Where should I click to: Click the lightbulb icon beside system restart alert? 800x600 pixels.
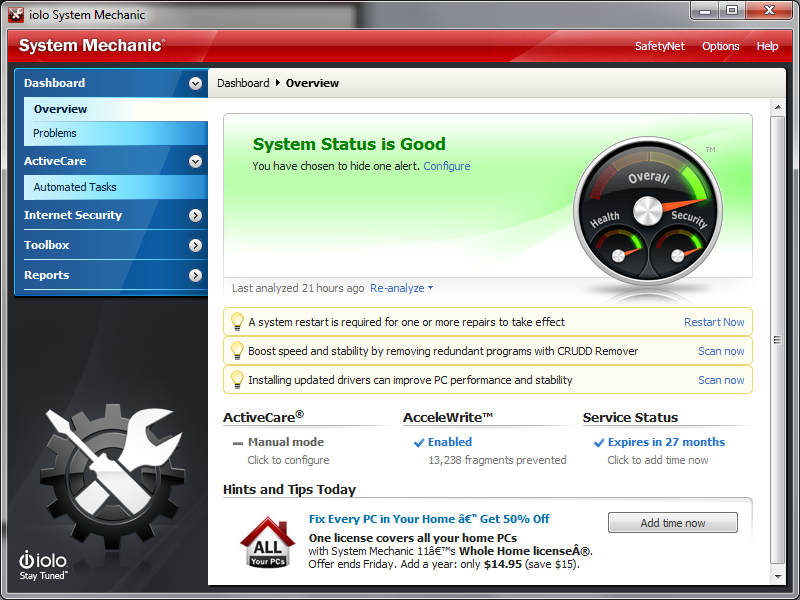click(x=237, y=321)
